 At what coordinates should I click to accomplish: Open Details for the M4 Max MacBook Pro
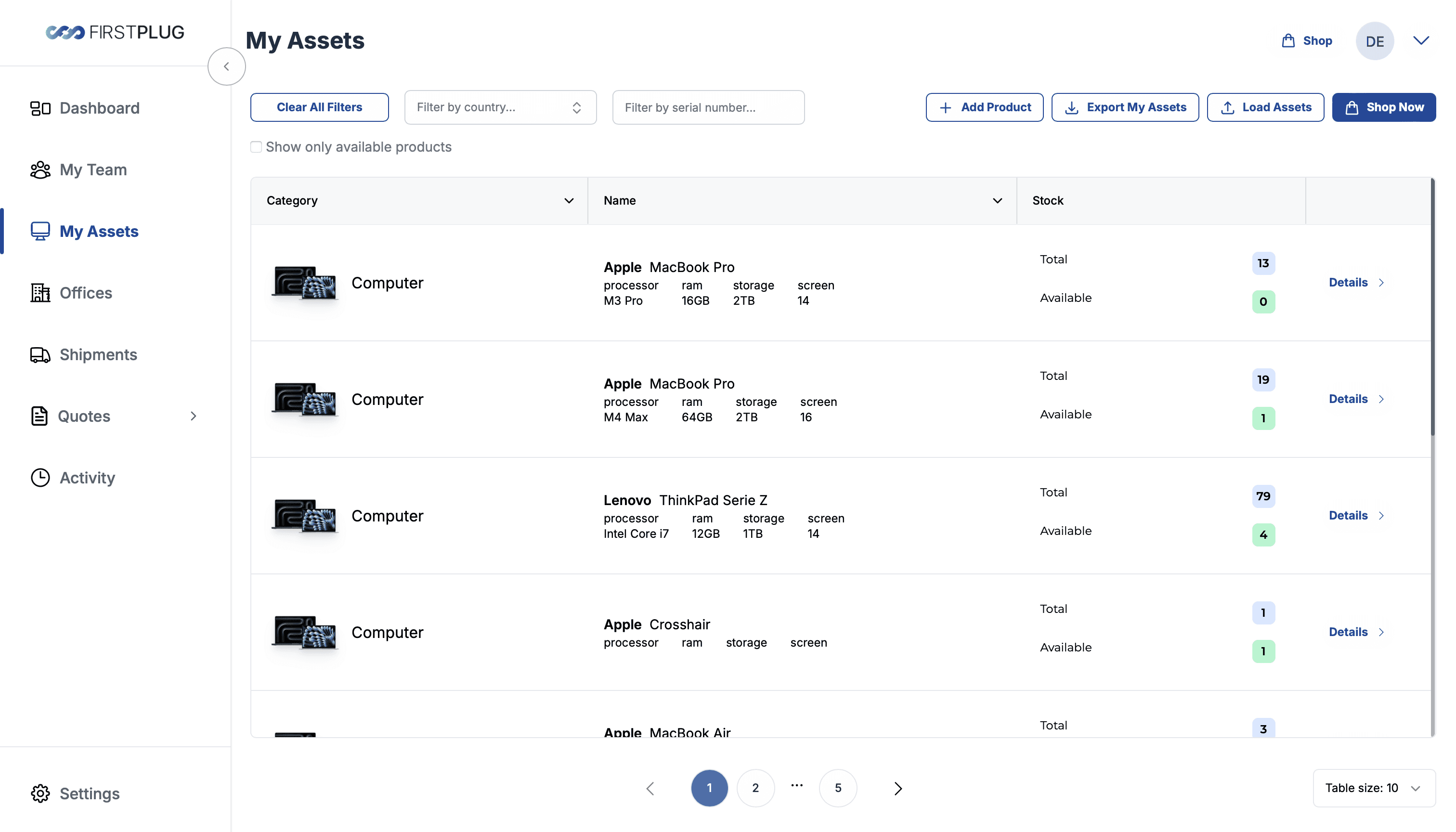point(1356,400)
